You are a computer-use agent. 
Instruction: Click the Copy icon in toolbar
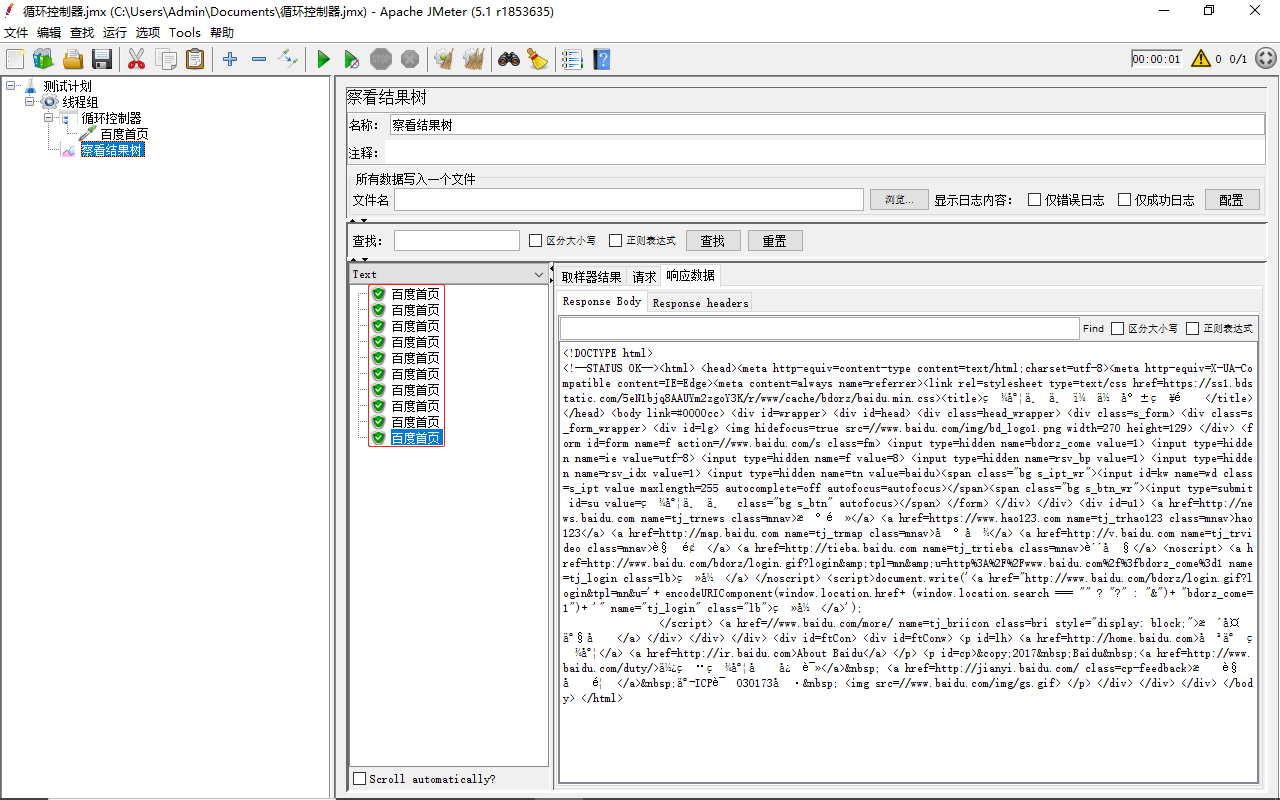166,59
